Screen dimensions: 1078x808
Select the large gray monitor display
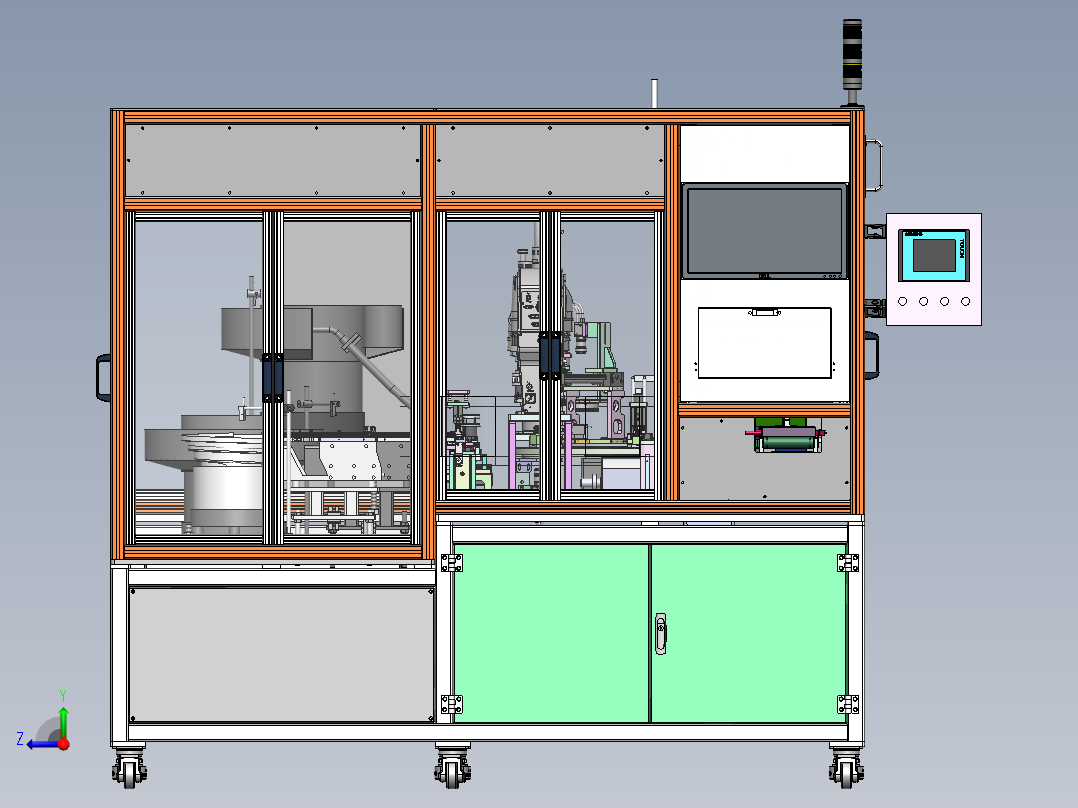coord(764,231)
